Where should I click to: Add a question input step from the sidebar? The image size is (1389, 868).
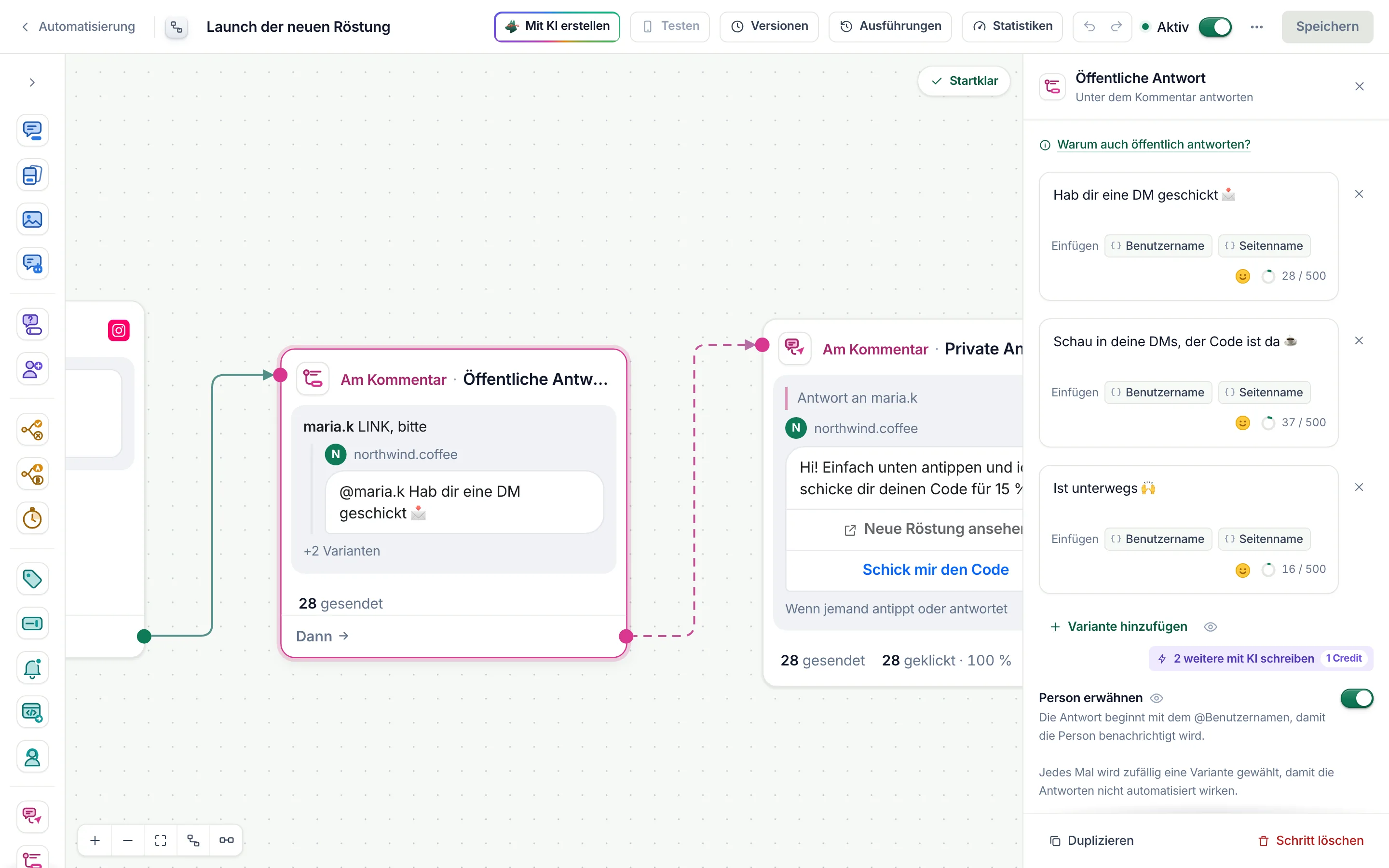pos(32,325)
